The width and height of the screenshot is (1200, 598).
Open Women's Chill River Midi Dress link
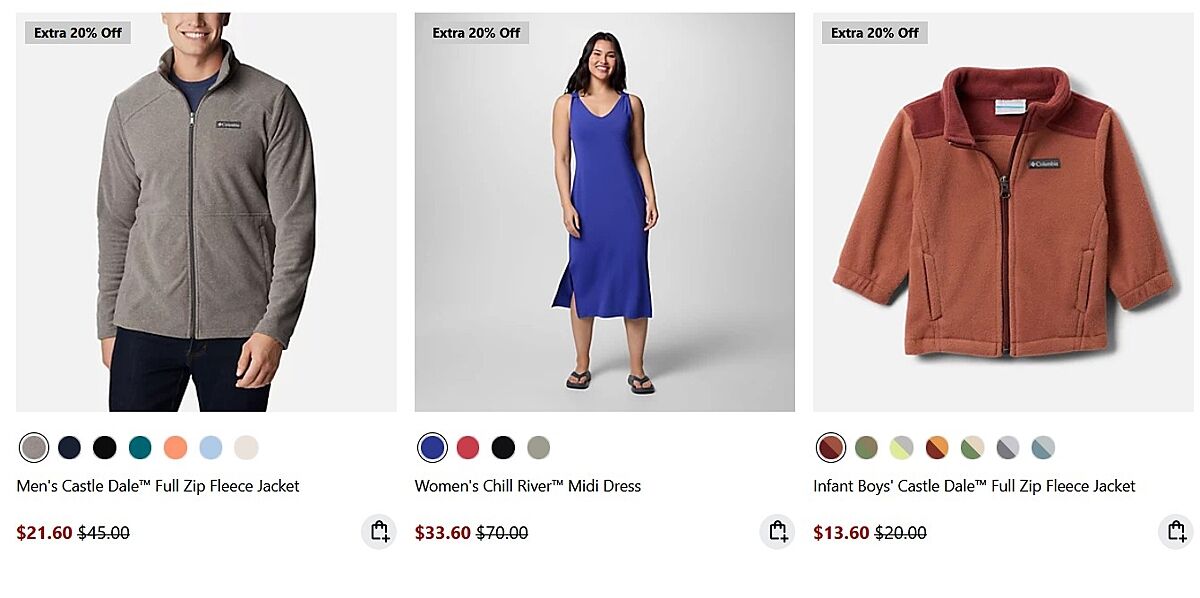click(528, 486)
